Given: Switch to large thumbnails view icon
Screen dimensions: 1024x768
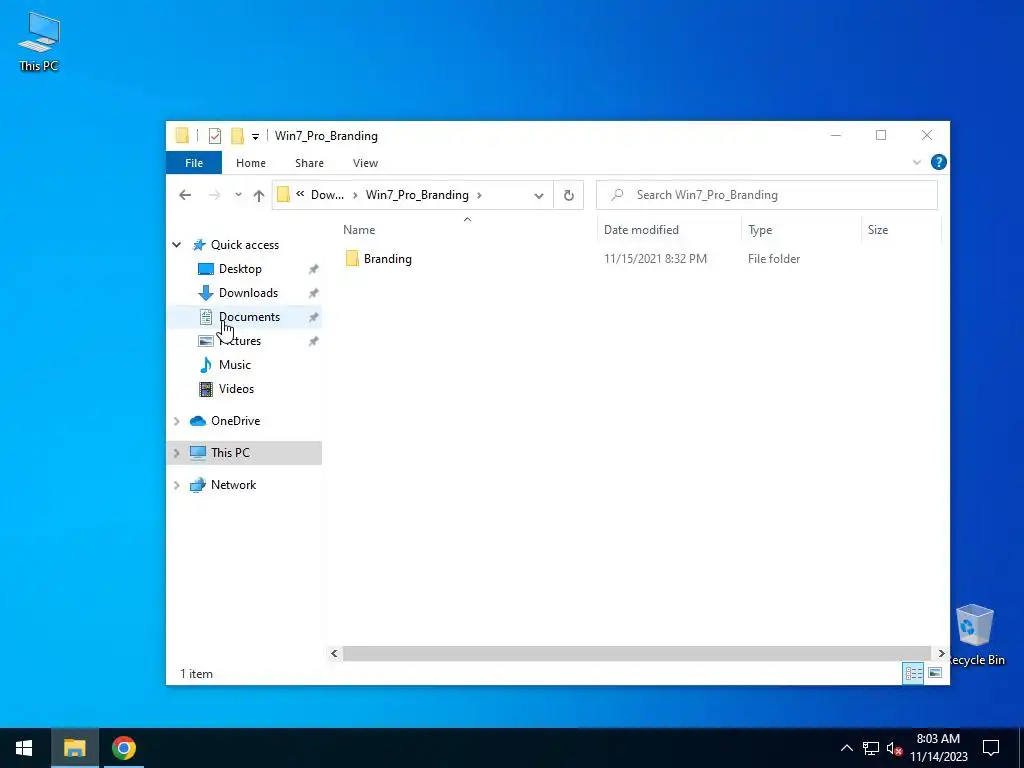Looking at the screenshot, I should point(935,673).
